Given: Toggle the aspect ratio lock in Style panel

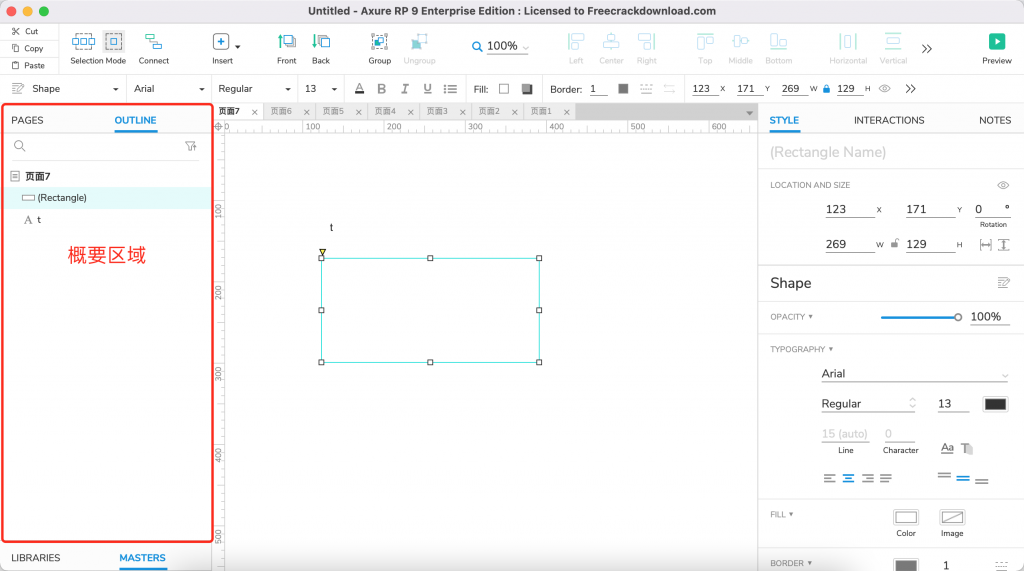Looking at the screenshot, I should (895, 243).
